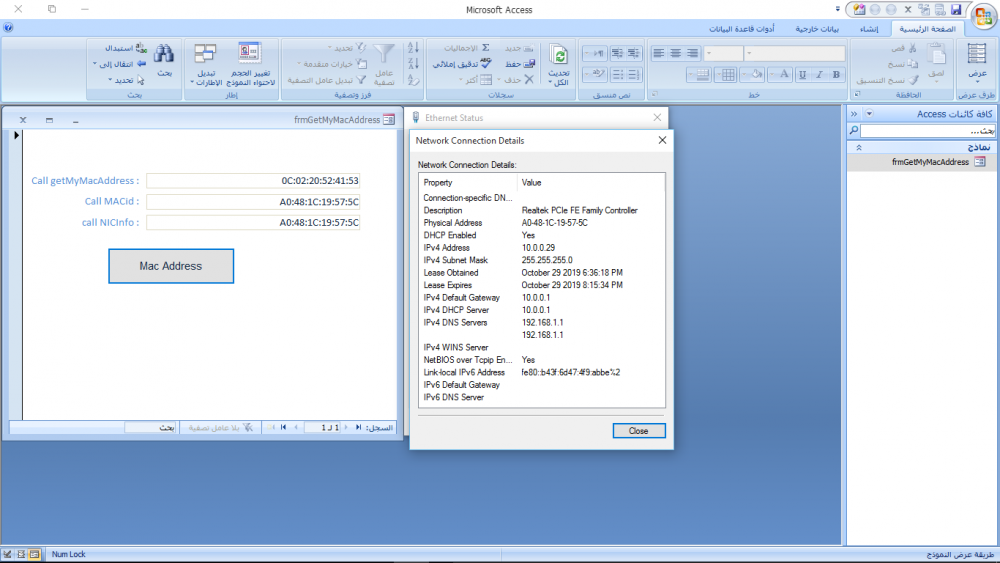Open Home tab (الصفحة الرئيسية)

tap(928, 29)
